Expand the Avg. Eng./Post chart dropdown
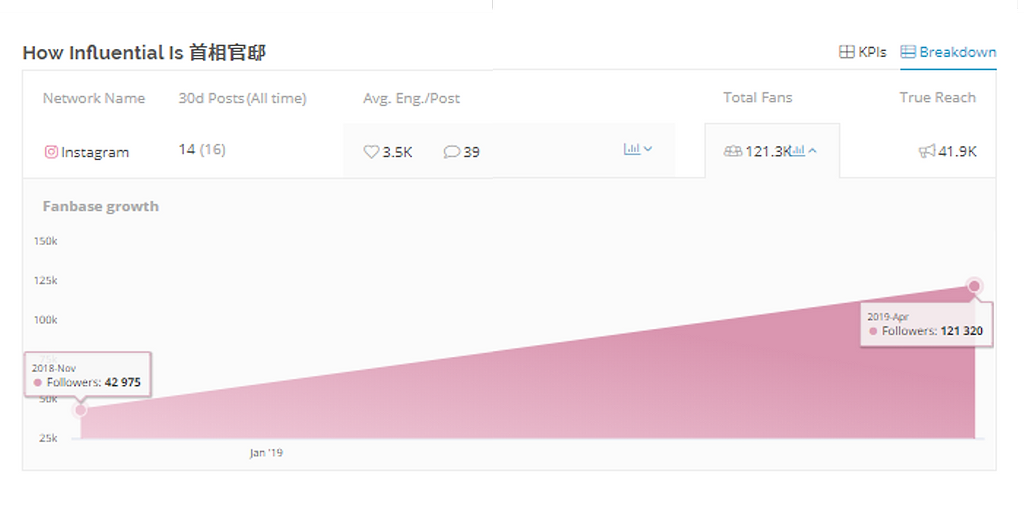The image size is (1024, 518). (x=648, y=149)
